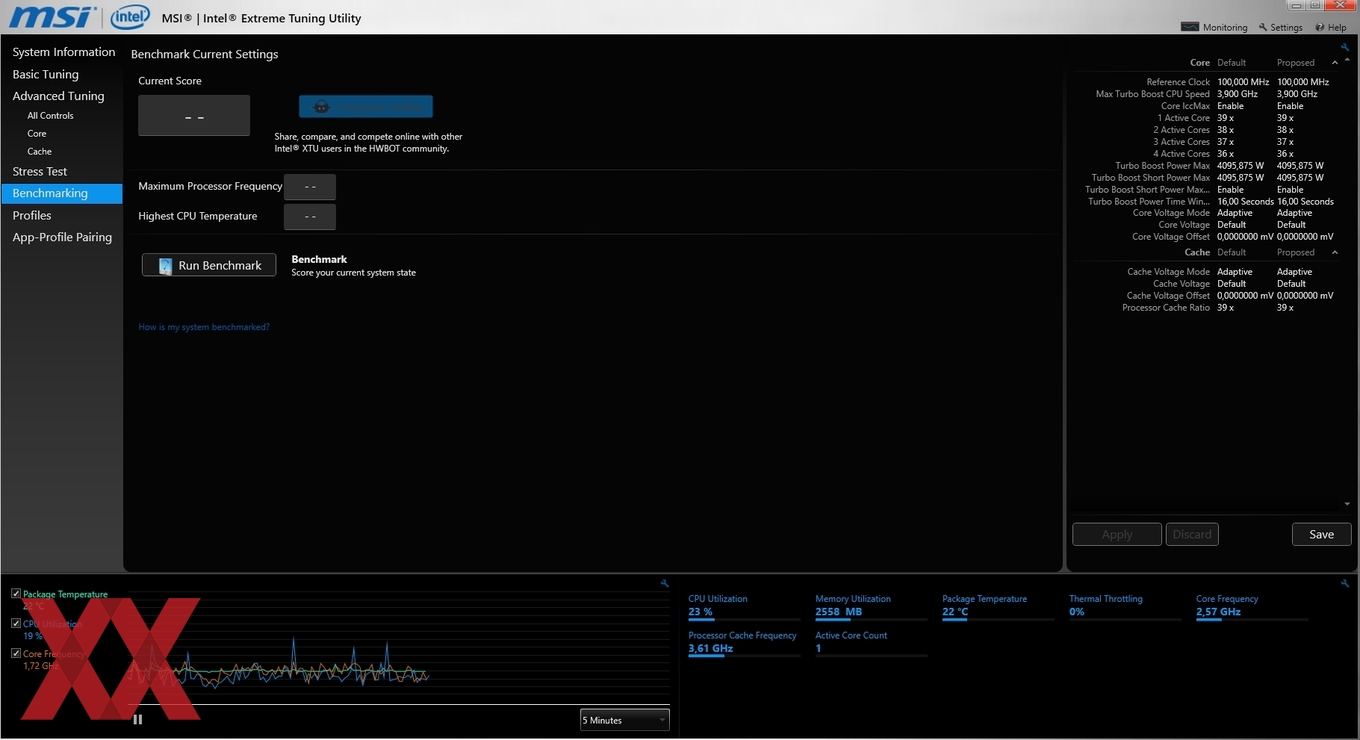Click Highest CPU Temperature value box
Image resolution: width=1360 pixels, height=740 pixels.
click(310, 217)
